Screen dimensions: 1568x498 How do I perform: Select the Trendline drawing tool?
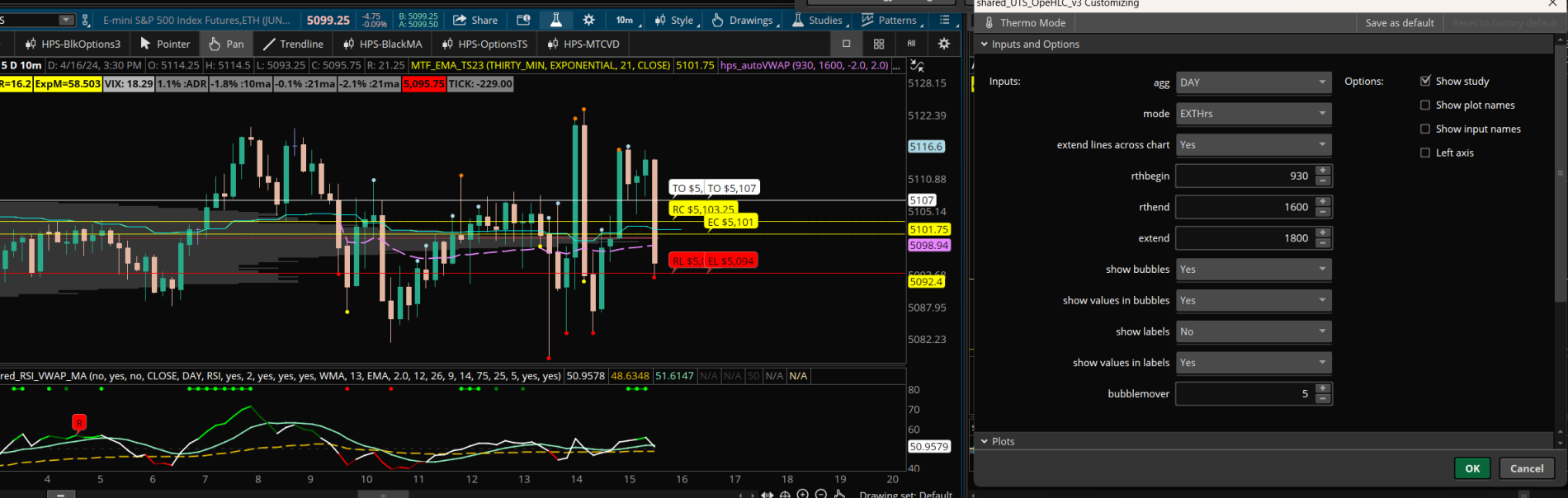293,44
